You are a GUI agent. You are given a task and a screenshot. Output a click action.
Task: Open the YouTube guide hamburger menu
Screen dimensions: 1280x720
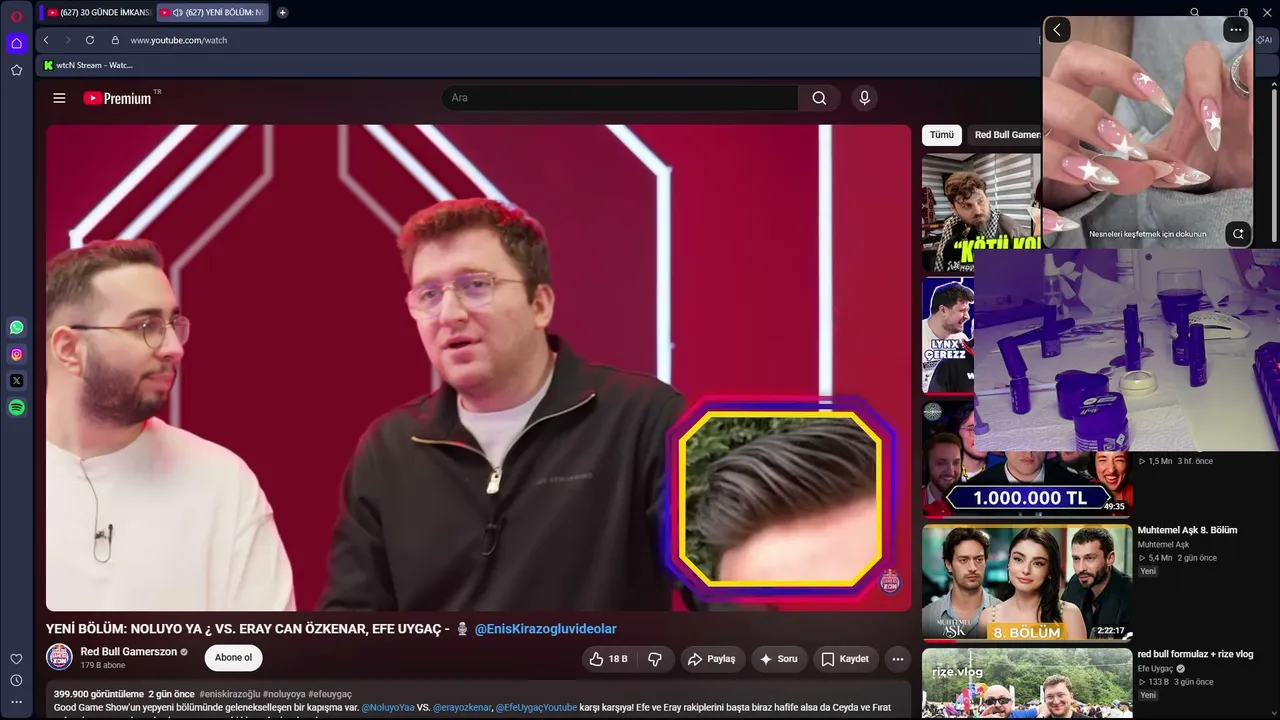pos(59,98)
